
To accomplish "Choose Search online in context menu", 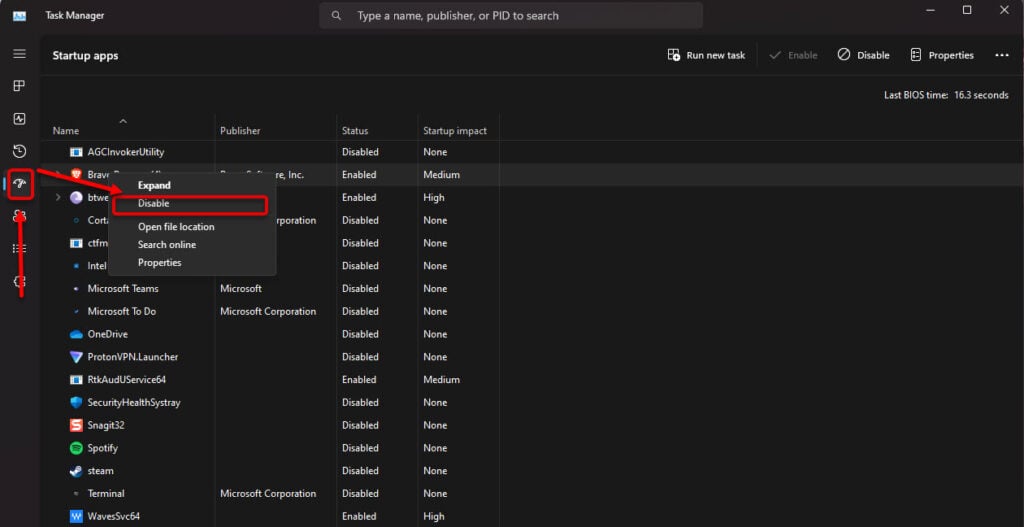I will 167,245.
